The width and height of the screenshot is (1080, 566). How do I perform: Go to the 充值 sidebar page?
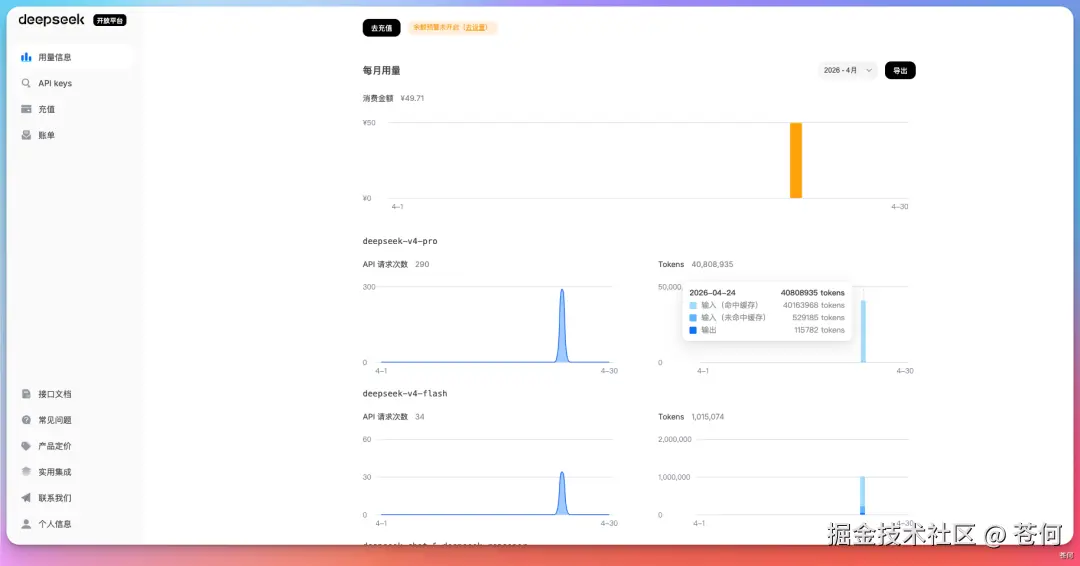pyautogui.click(x=72, y=109)
